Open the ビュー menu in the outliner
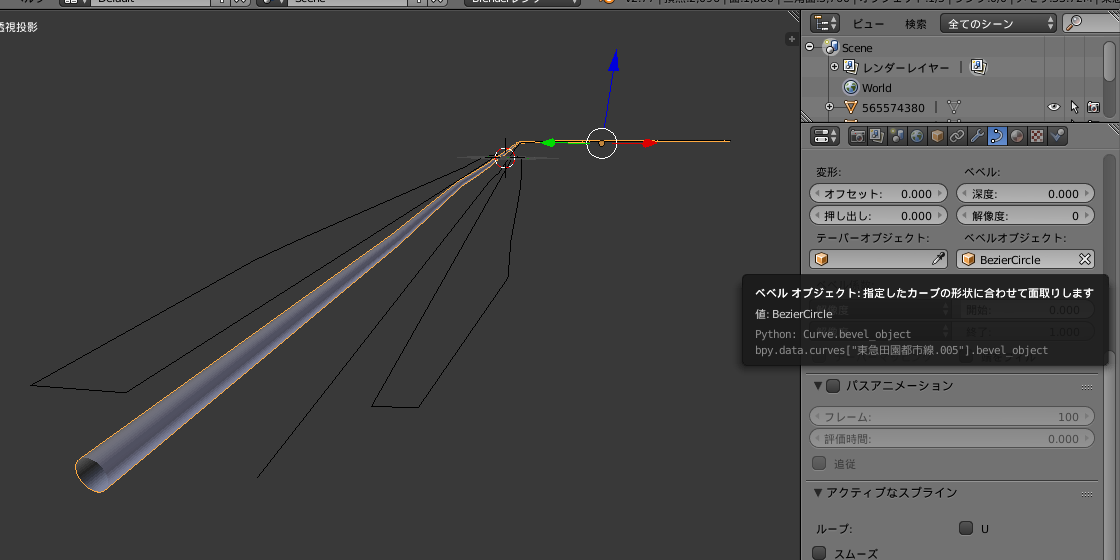 pos(869,24)
